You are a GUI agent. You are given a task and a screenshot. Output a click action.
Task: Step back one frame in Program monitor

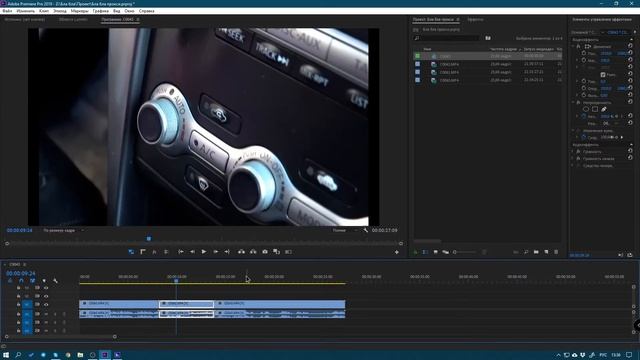point(192,252)
